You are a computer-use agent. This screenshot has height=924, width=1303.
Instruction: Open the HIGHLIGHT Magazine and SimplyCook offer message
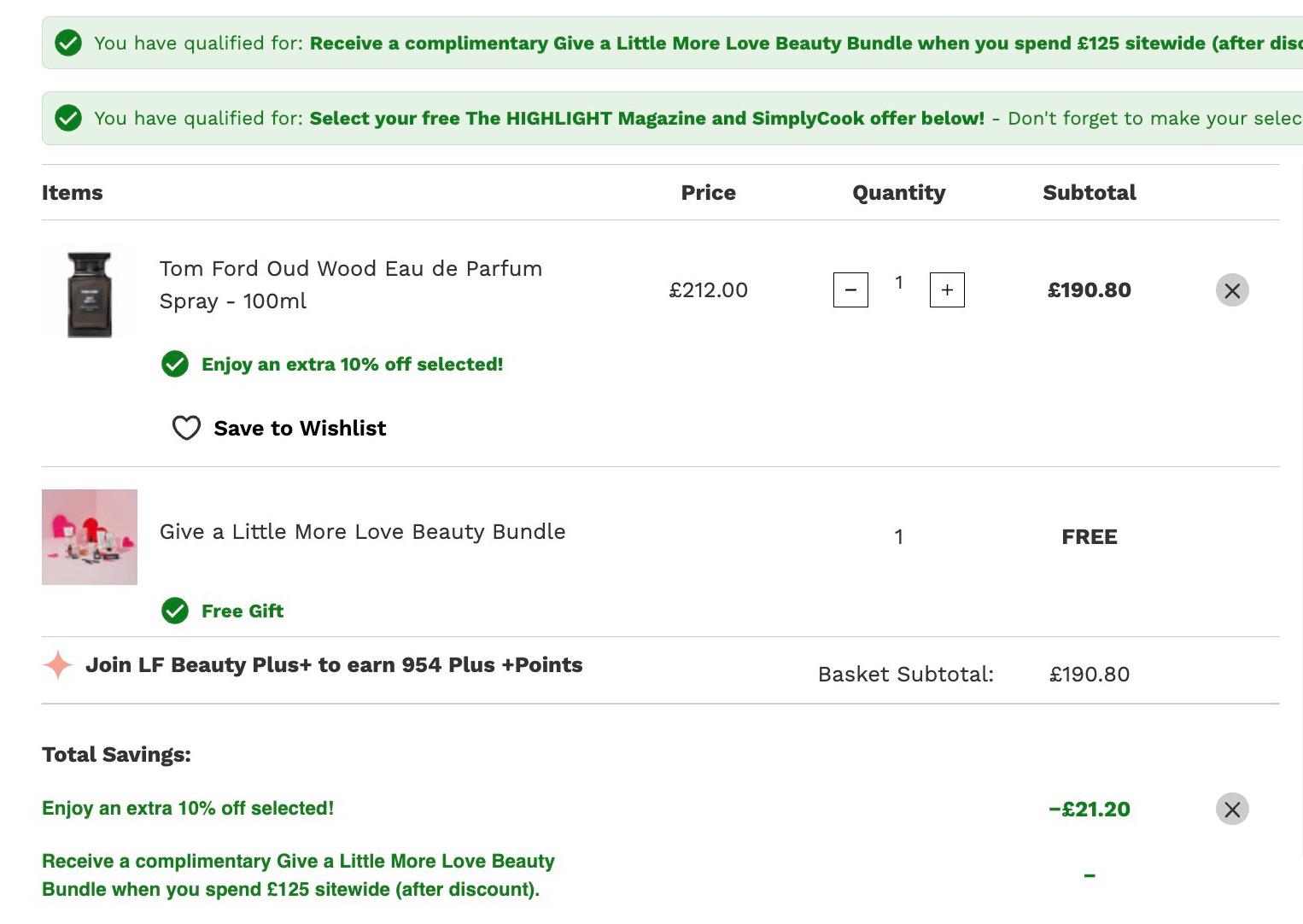(646, 118)
